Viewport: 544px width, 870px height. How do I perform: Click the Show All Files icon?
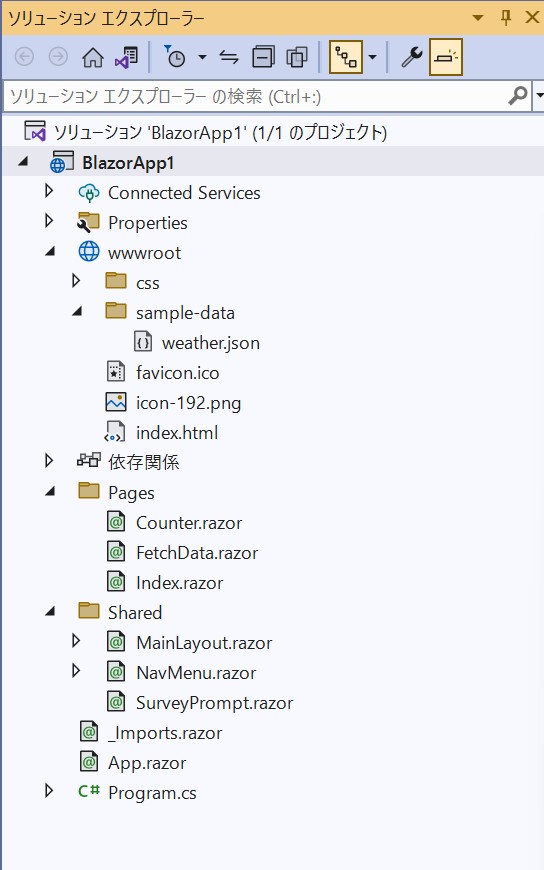(297, 57)
